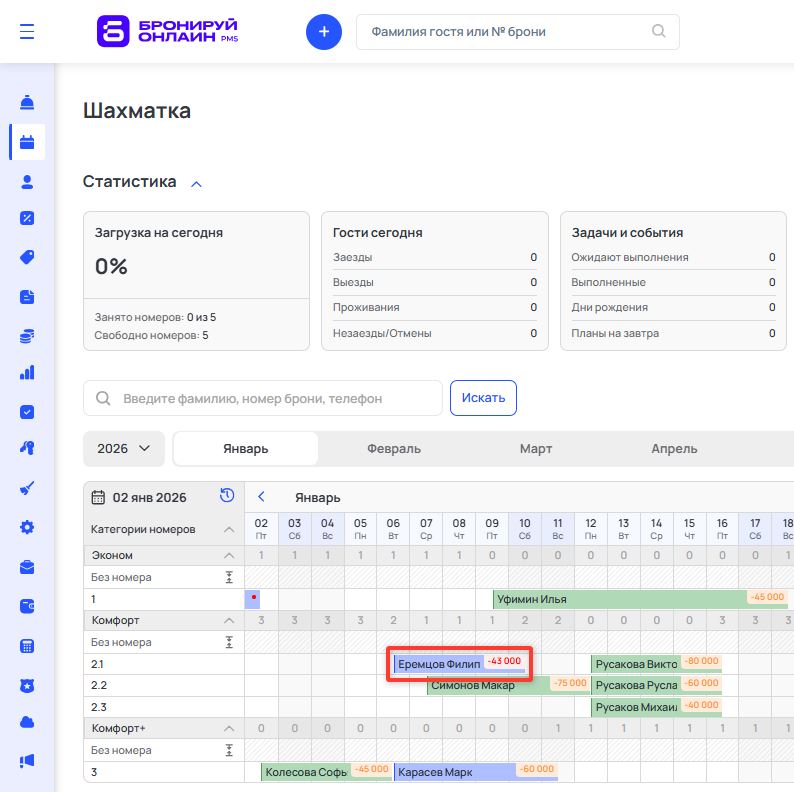
Task: Click the blue plus create button
Action: point(323,32)
